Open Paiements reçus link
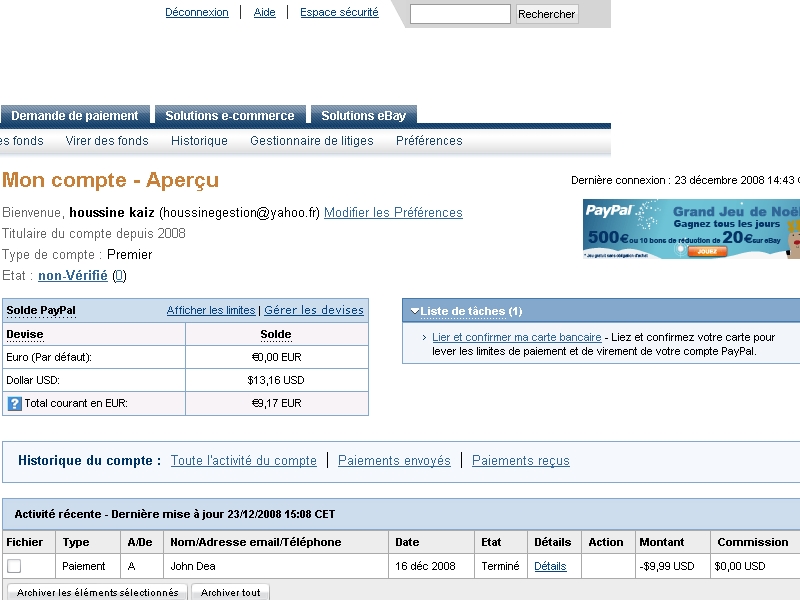Screen dimensions: 800x600 (520, 461)
